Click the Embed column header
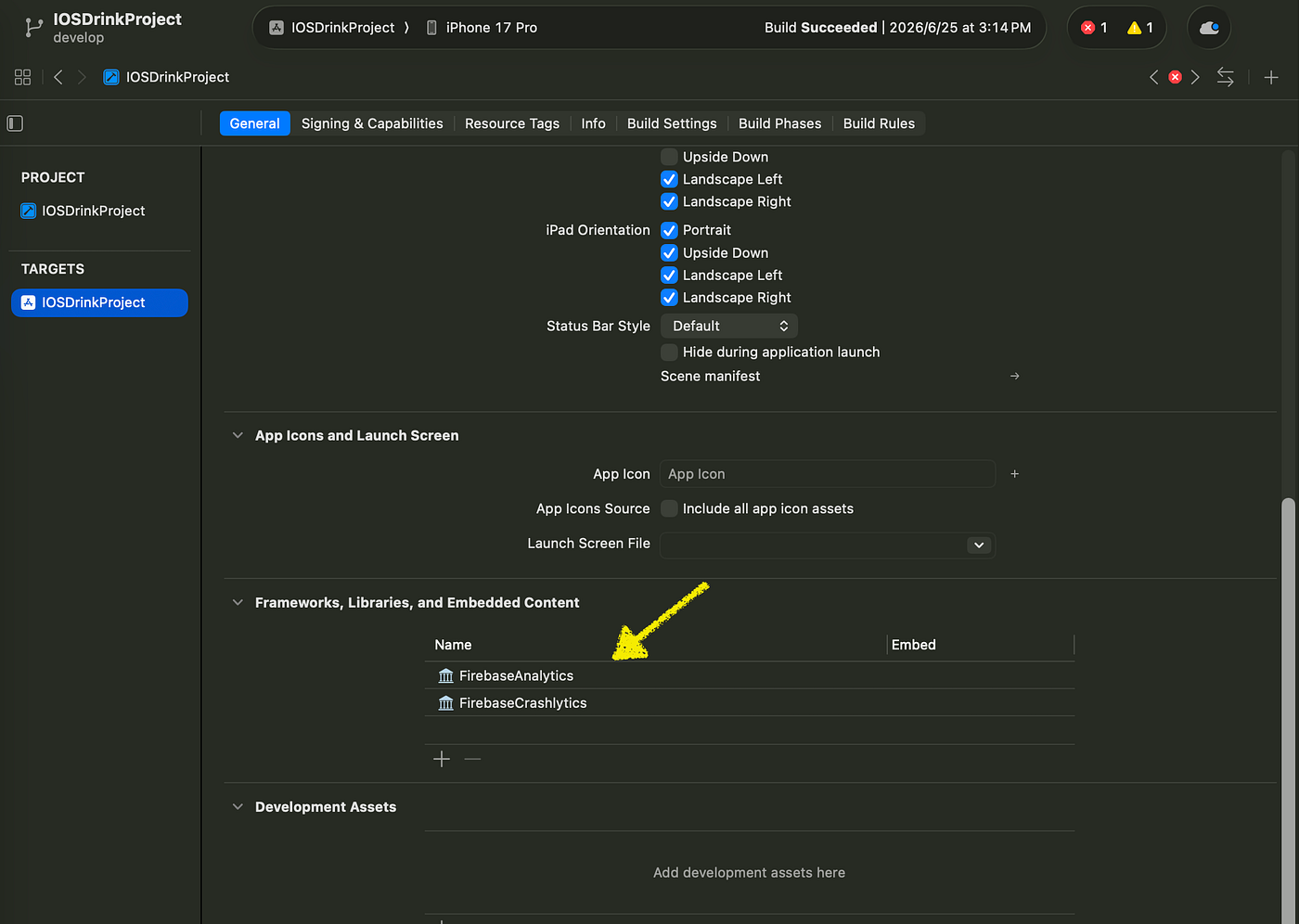Image resolution: width=1299 pixels, height=924 pixels. [914, 645]
